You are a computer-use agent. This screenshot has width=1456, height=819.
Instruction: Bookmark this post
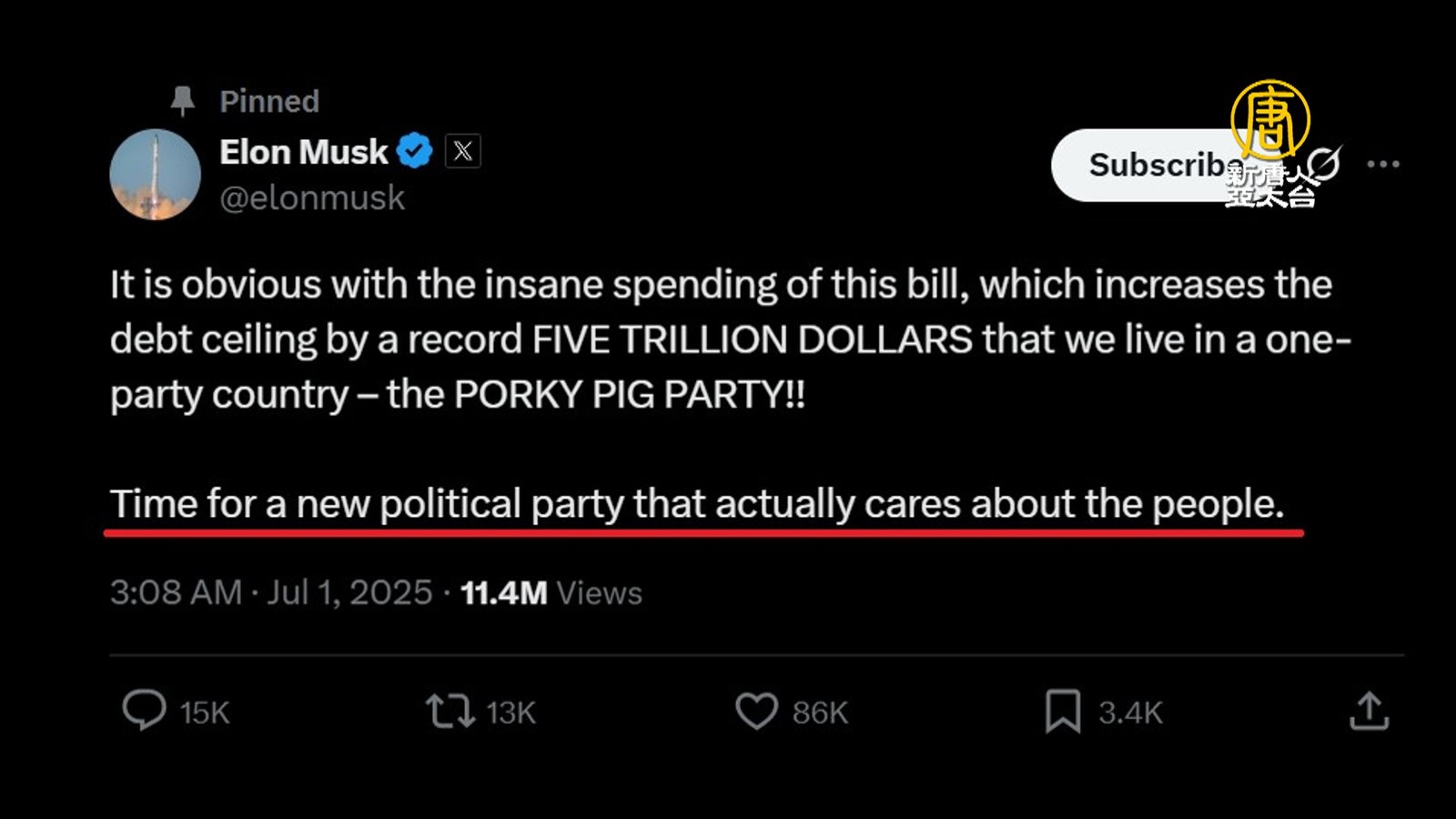pyautogui.click(x=1062, y=711)
